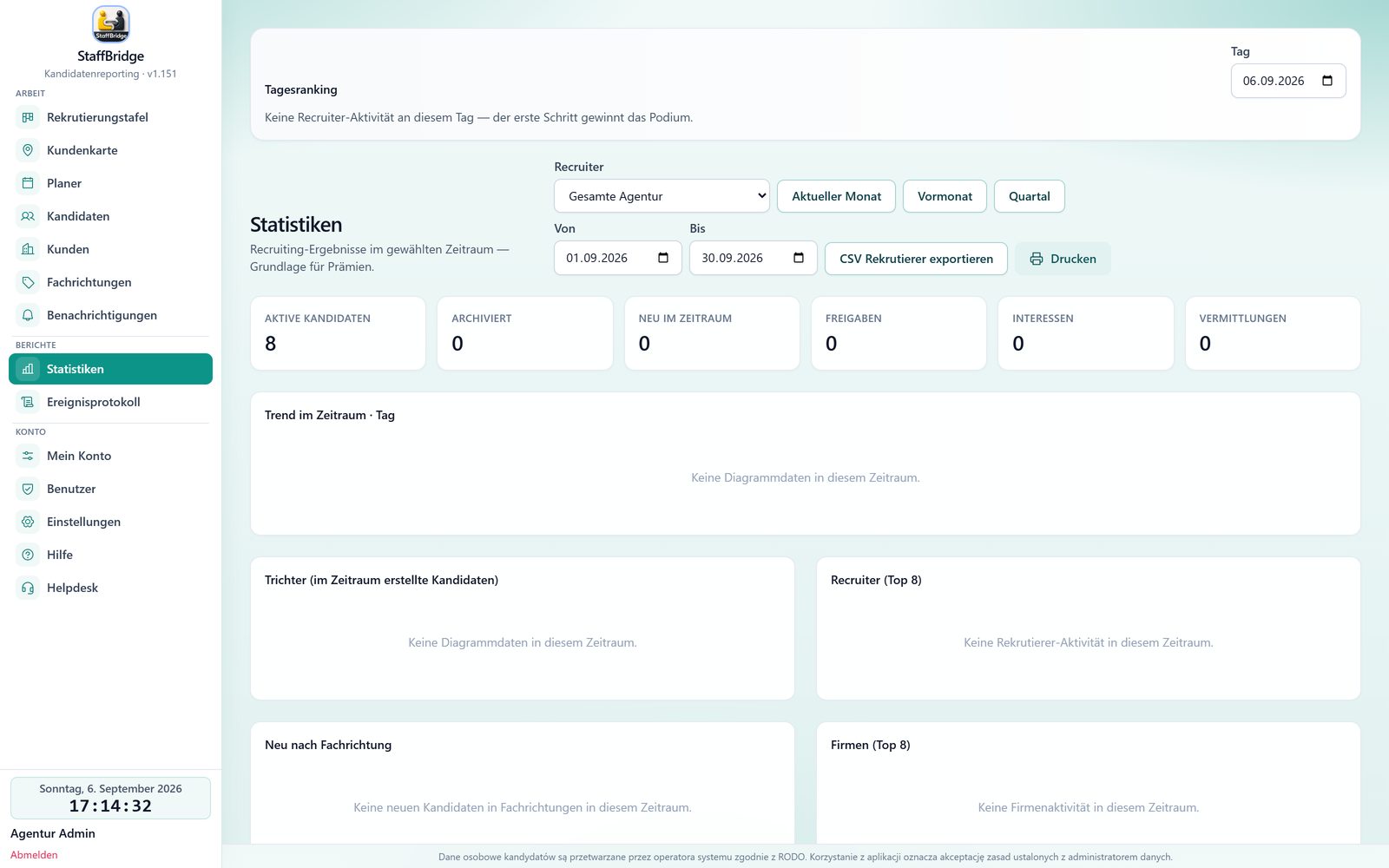
Task: Click the Einstellungen gear icon
Action: click(28, 522)
